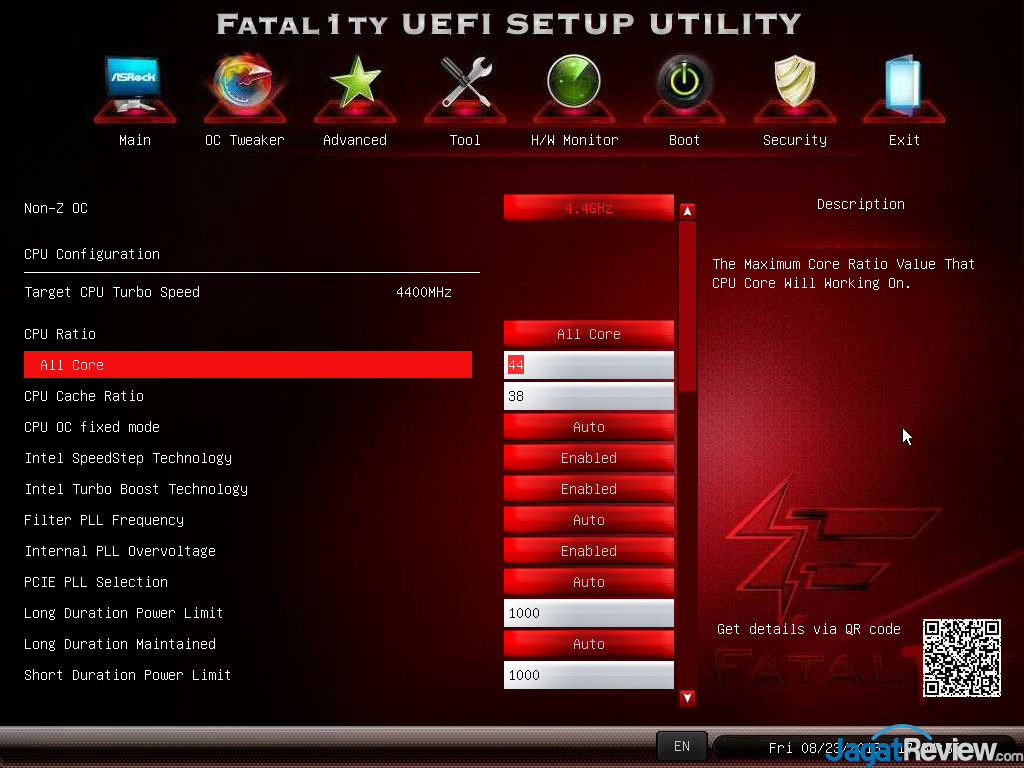Click the Exit door icon
The image size is (1024, 768).
point(904,86)
